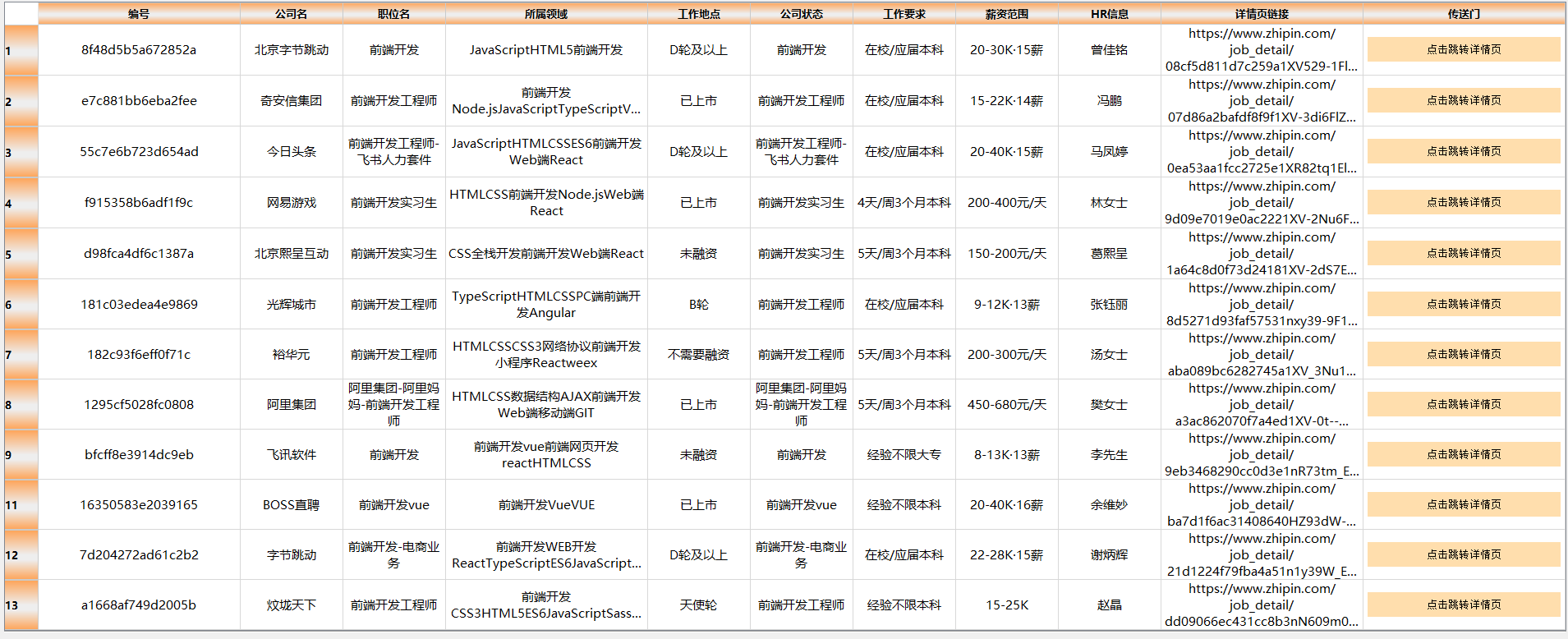Screen dimensions: 1568x639
Task: Select the 职位名 column header
Action: click(x=393, y=14)
